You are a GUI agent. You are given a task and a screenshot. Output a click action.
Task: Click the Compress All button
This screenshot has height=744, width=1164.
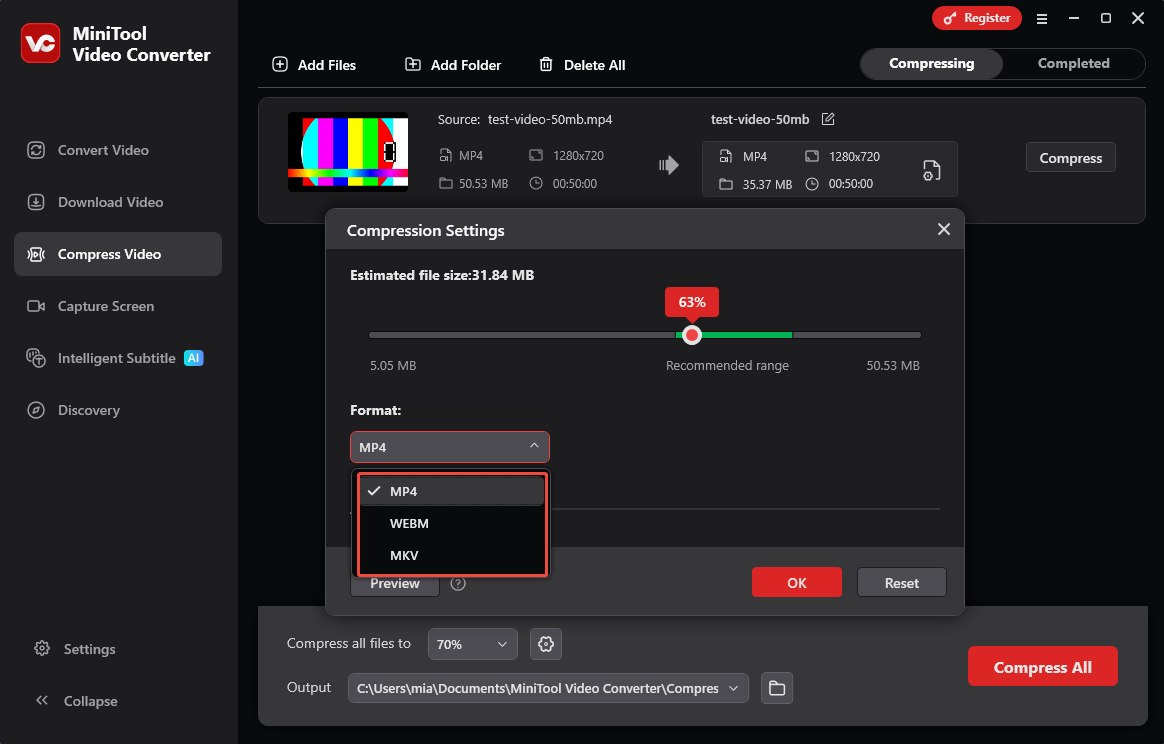coord(1042,665)
